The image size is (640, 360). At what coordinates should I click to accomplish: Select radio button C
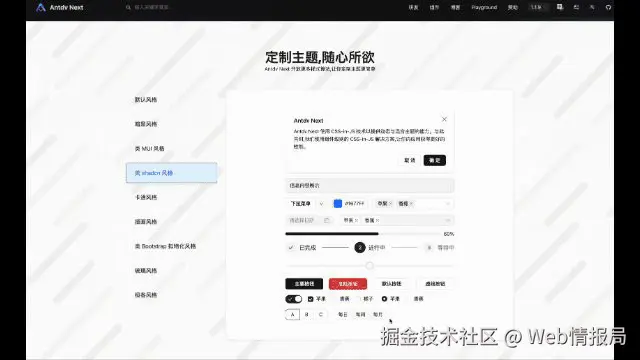tap(320, 314)
